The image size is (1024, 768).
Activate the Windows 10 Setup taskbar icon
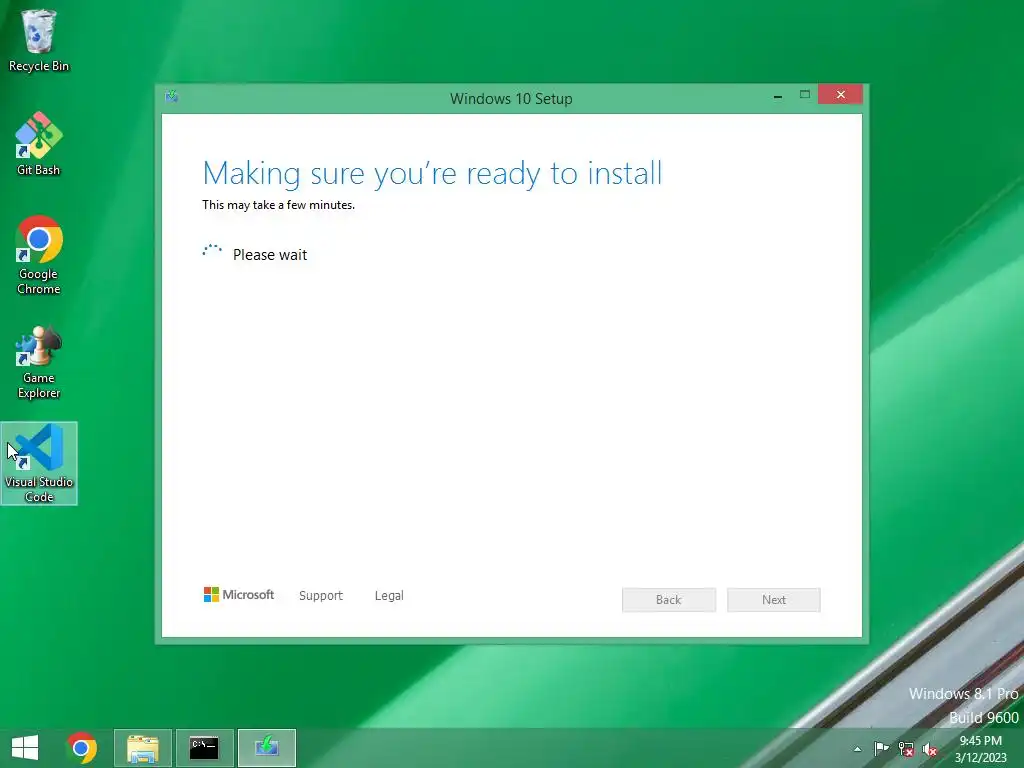(x=266, y=748)
